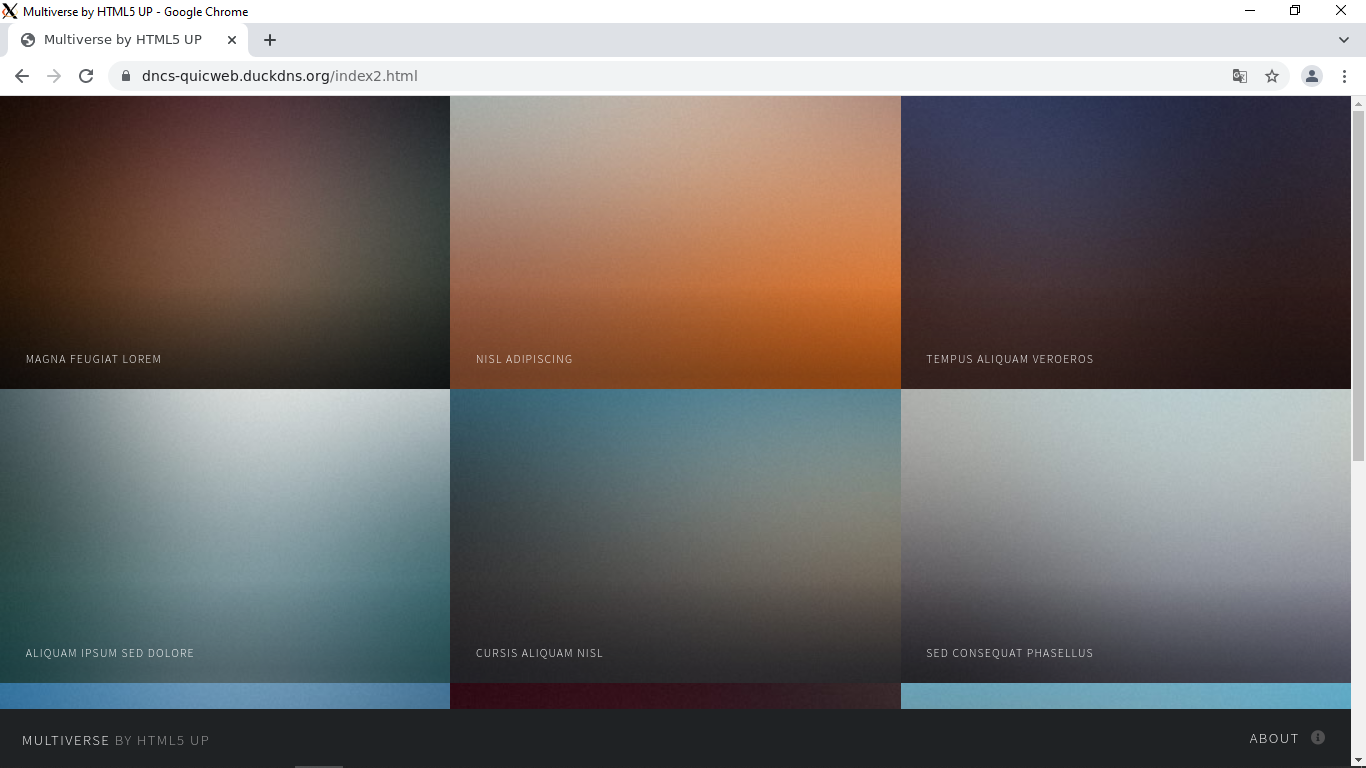Click the About link in footer
The width and height of the screenshot is (1366, 768).
[x=1274, y=739]
